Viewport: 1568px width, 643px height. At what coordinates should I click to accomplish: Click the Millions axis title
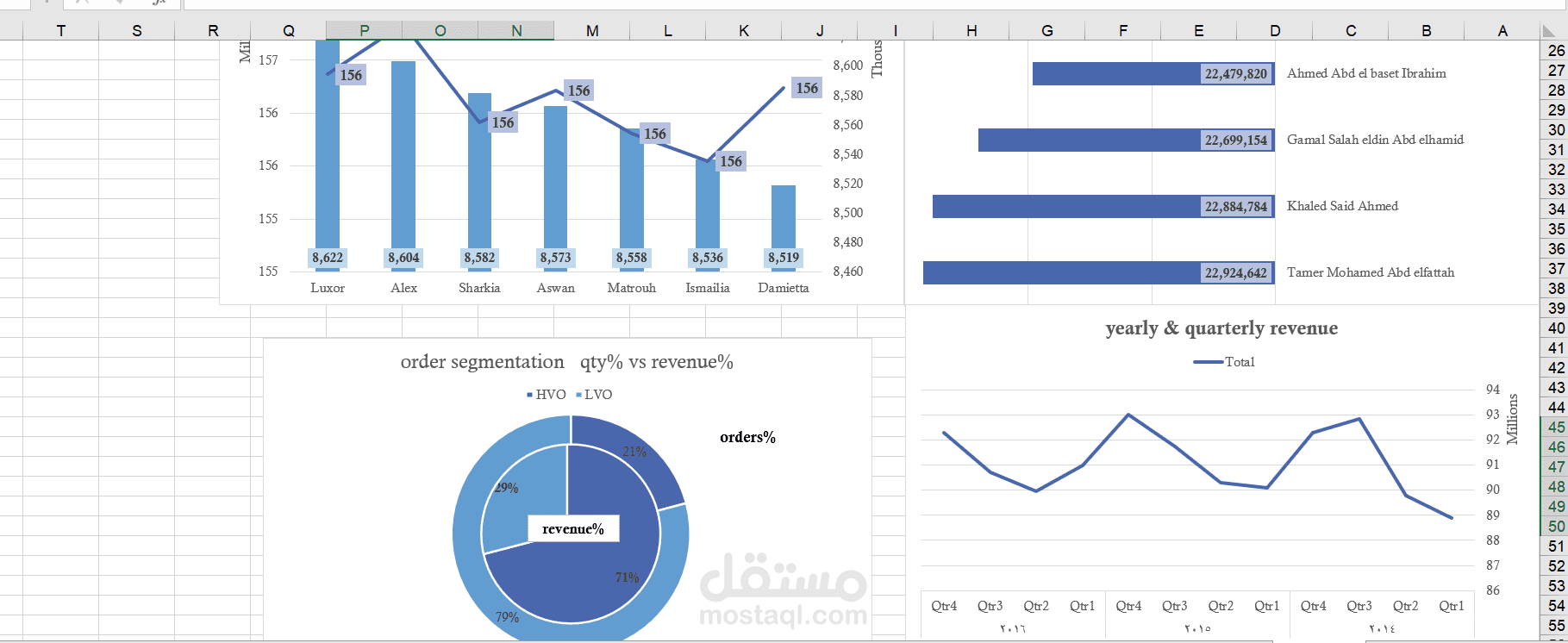coord(1512,419)
